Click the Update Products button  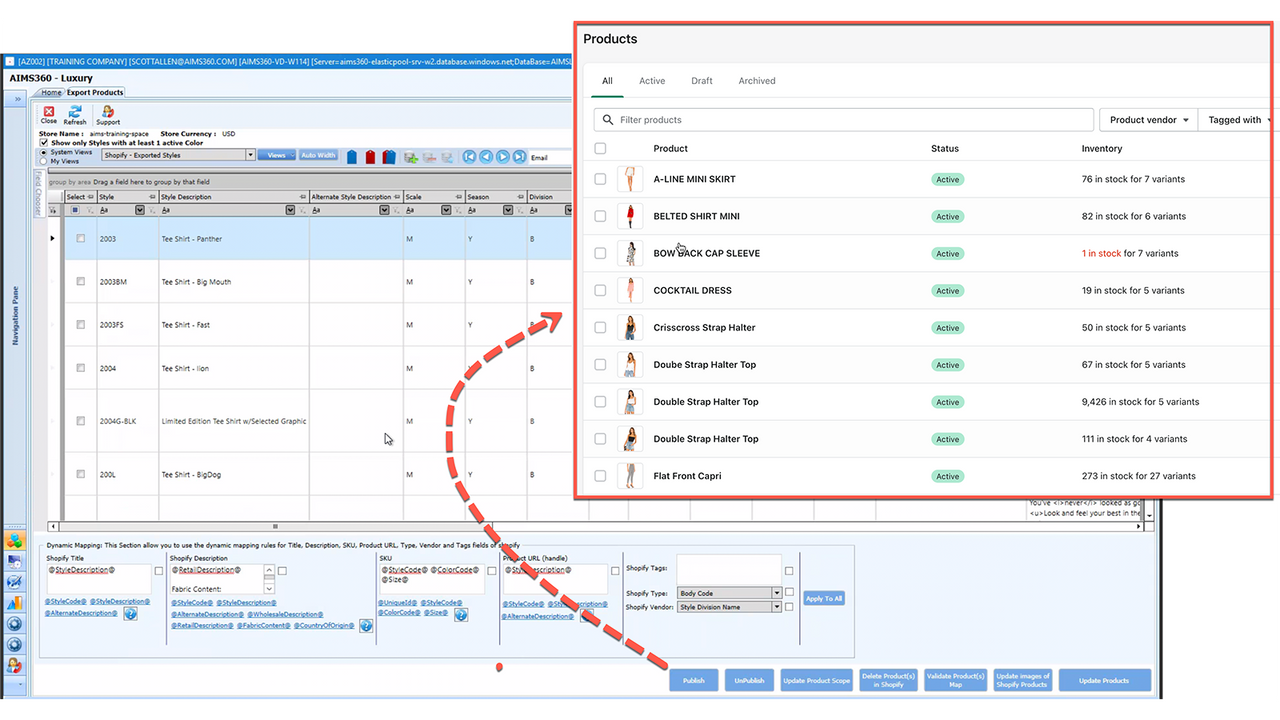pyautogui.click(x=1104, y=680)
